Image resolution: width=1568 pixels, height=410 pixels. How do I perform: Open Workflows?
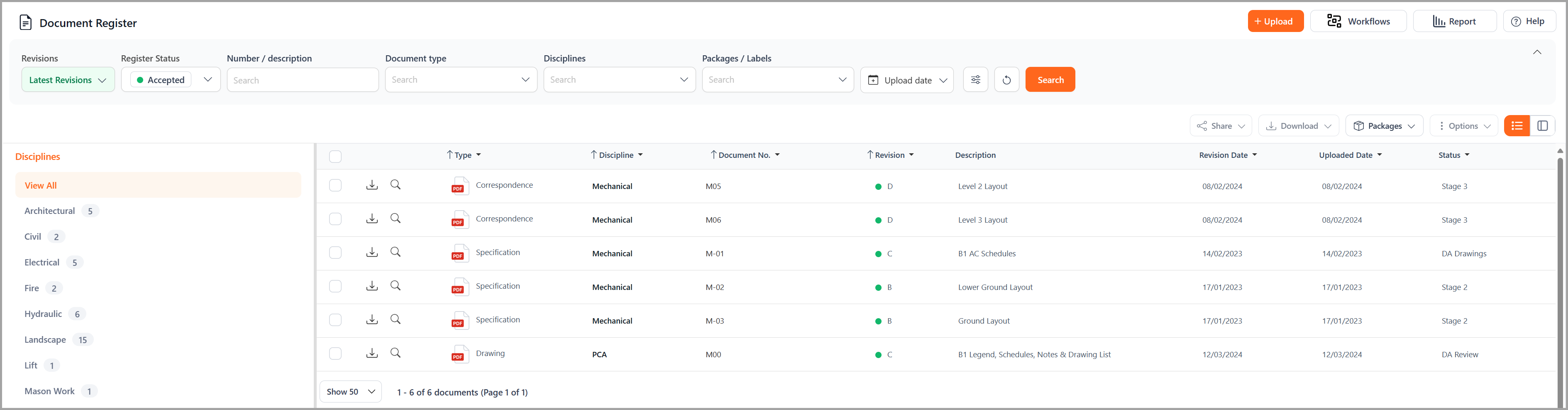(x=1358, y=21)
